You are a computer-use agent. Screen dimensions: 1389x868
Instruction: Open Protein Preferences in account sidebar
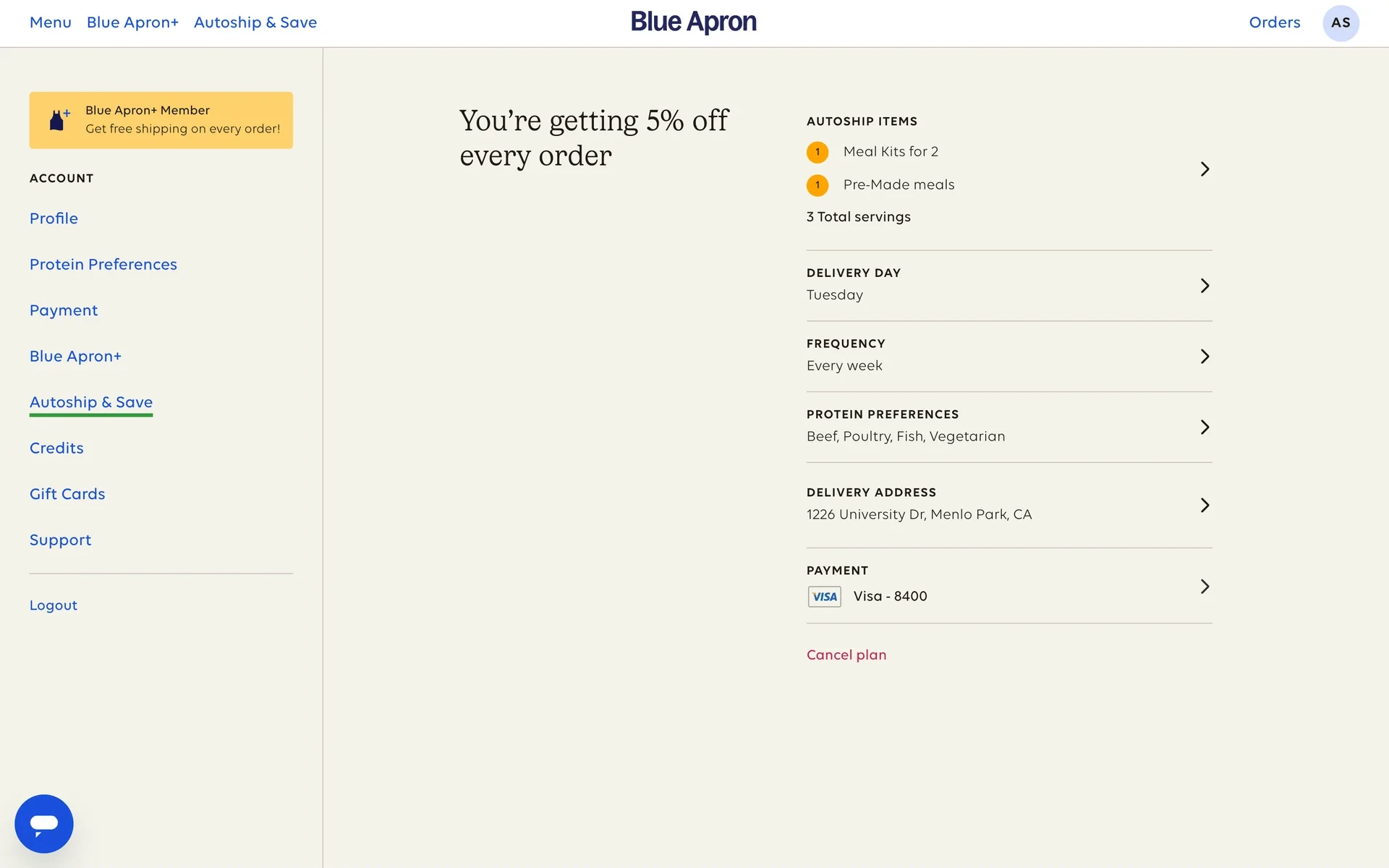tap(103, 265)
